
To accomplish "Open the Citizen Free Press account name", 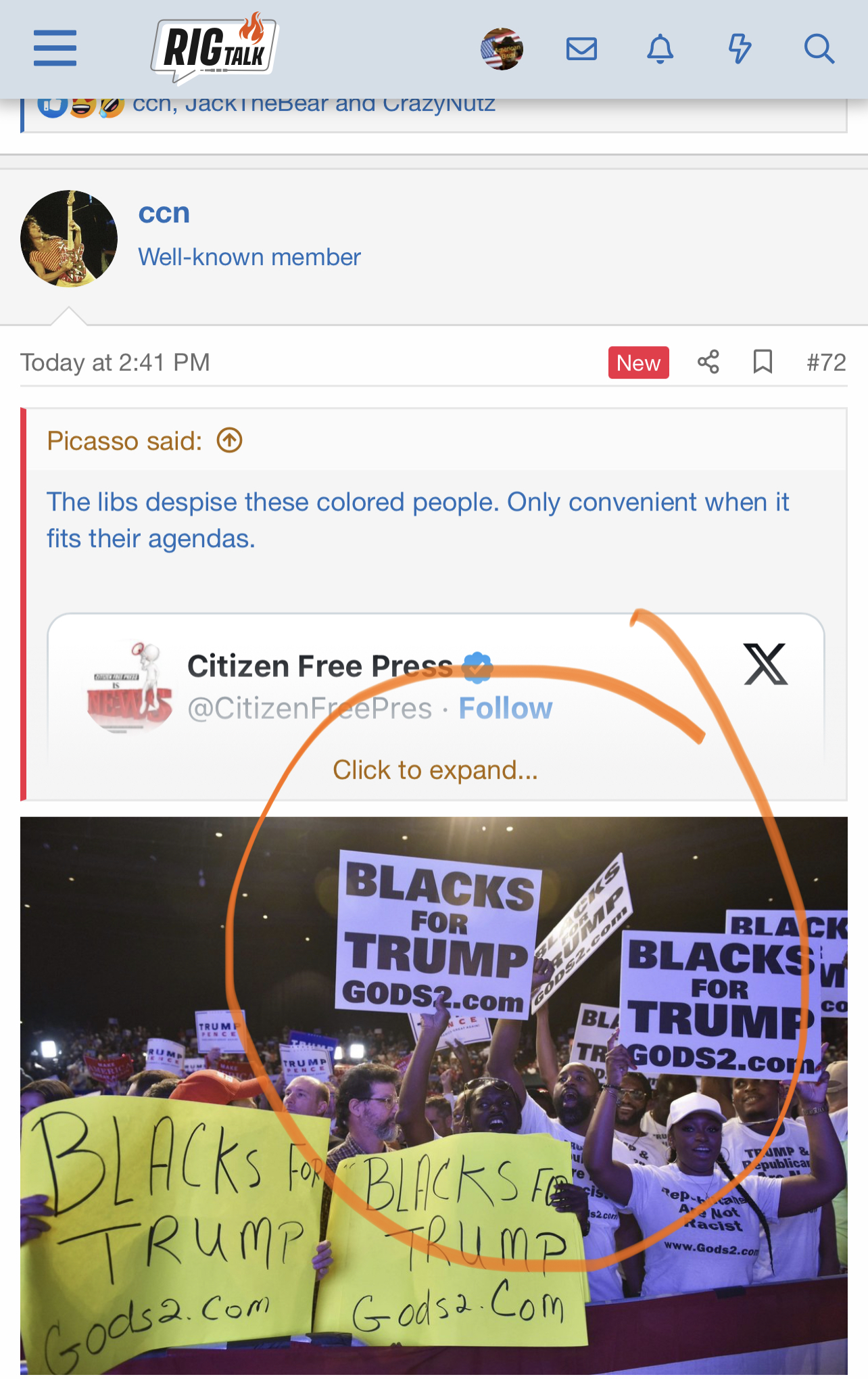I will click(x=320, y=666).
